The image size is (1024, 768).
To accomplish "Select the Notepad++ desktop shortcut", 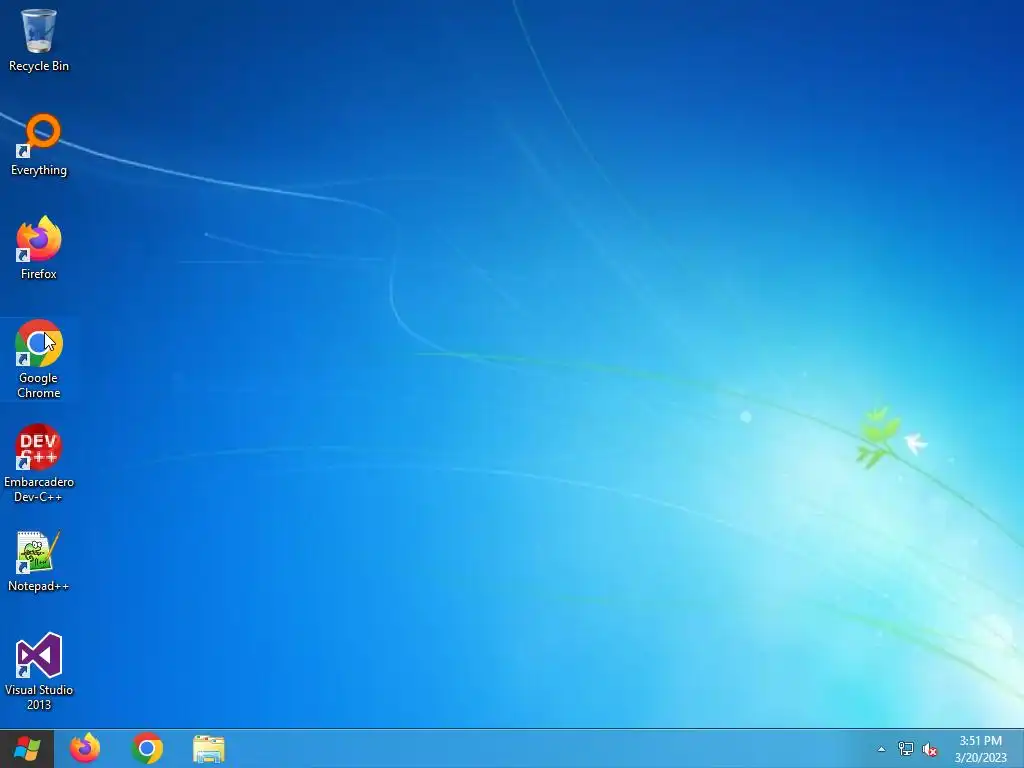I will [39, 562].
